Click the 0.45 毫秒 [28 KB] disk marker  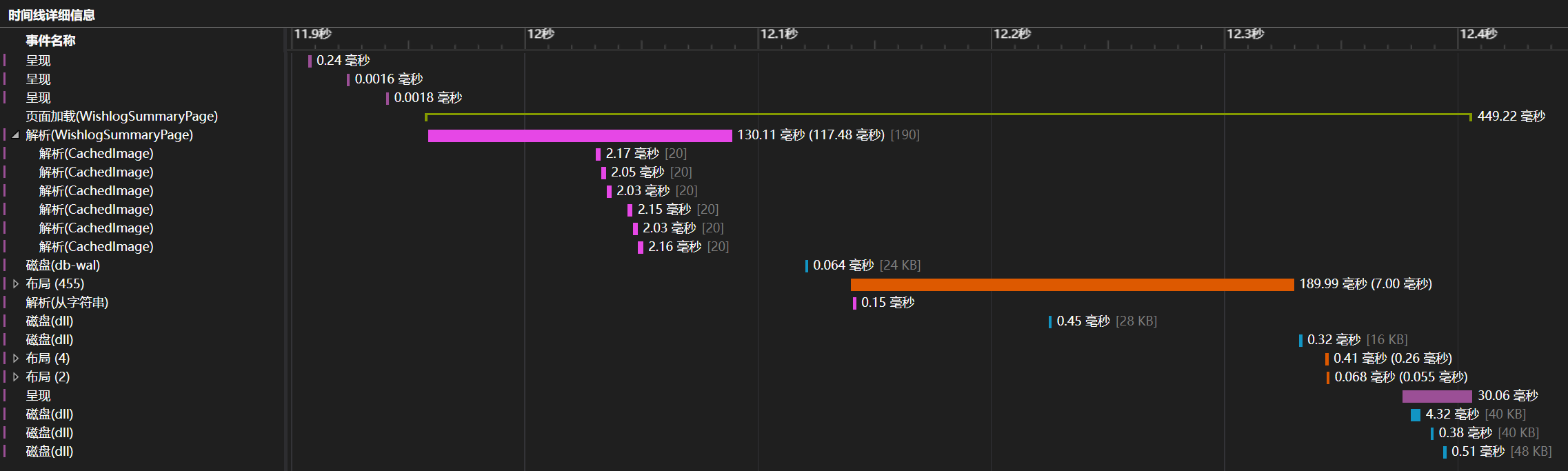(x=1050, y=322)
